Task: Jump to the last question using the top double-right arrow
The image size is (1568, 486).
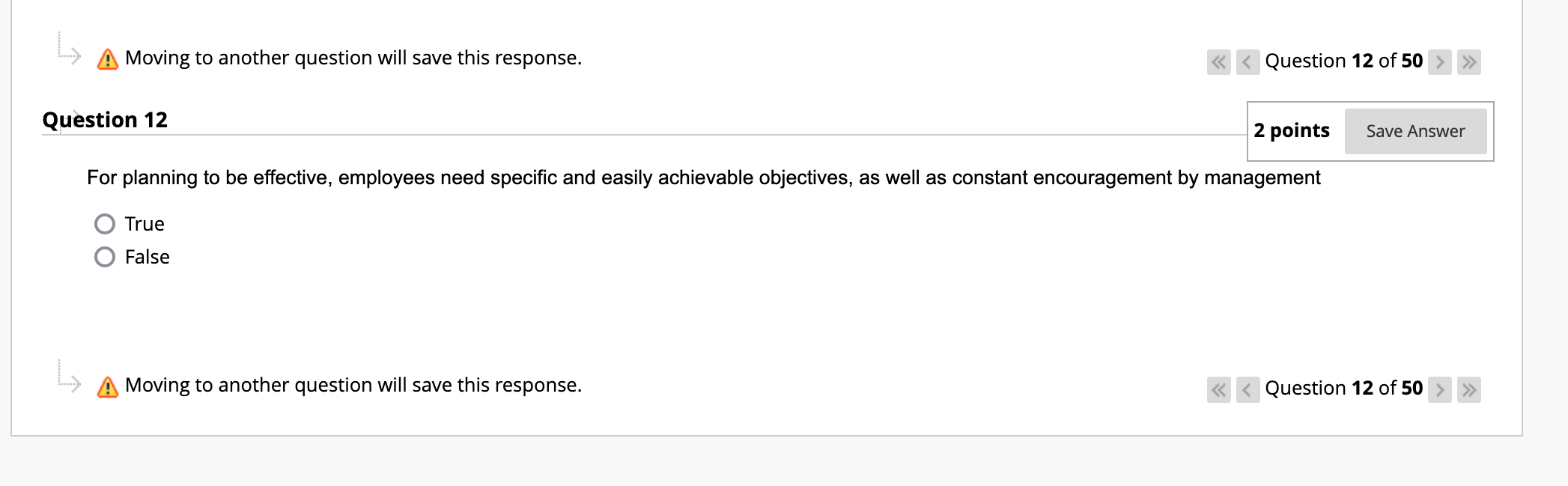Action: 1468,63
